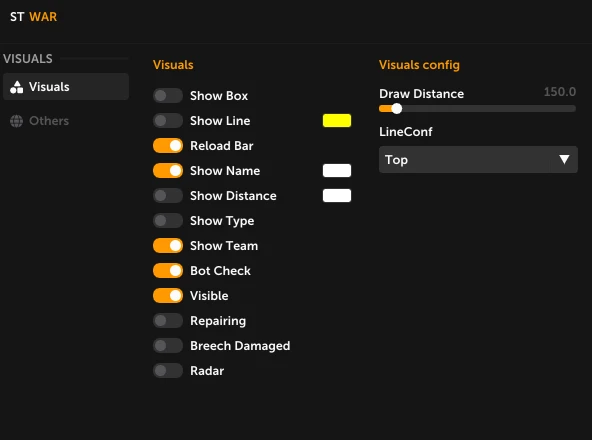Open the LineConf Top dropdown
Screen dimensions: 592x440
(478, 160)
